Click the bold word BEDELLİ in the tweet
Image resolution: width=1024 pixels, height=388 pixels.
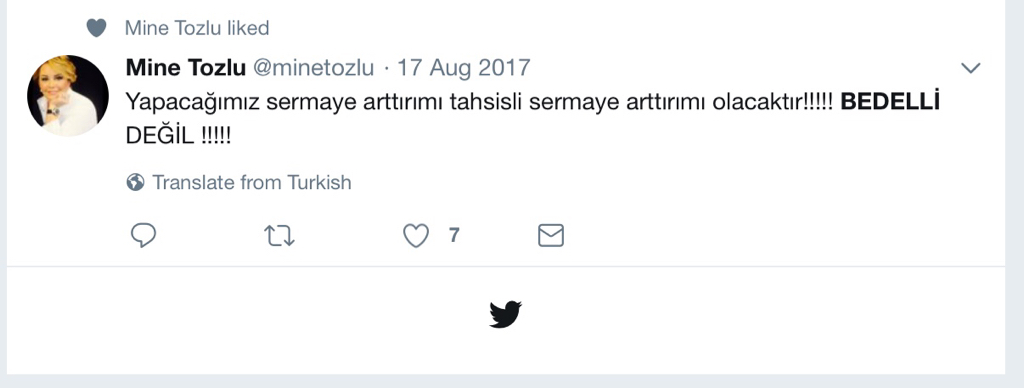889,102
